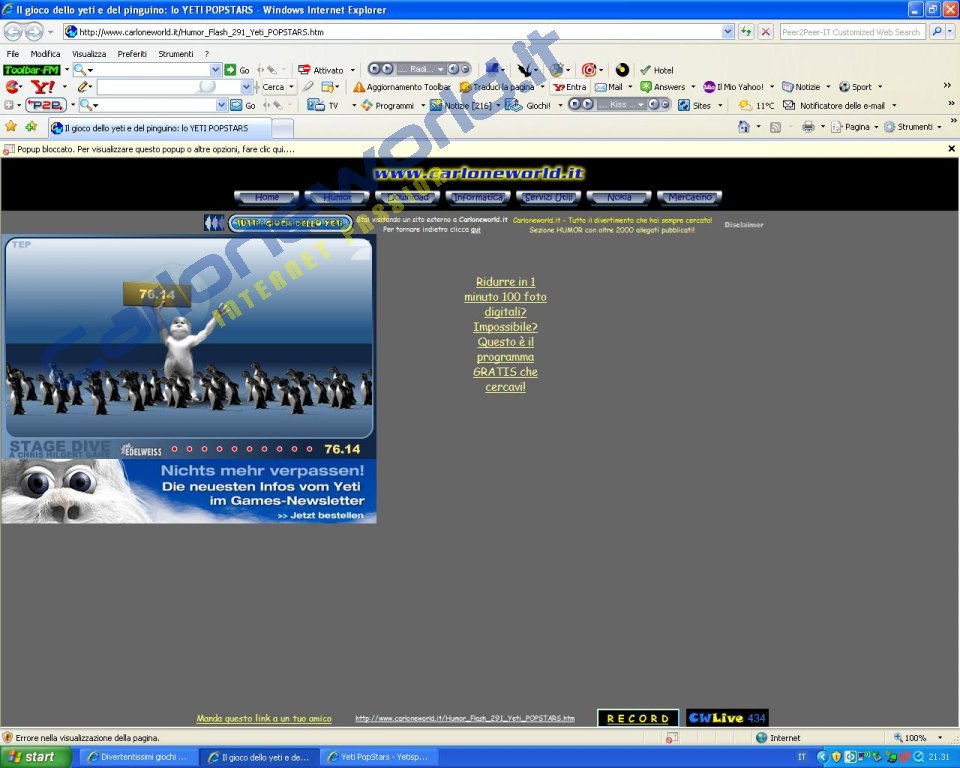
Task: Click the Popup bloccato information bar
Action: pos(480,149)
